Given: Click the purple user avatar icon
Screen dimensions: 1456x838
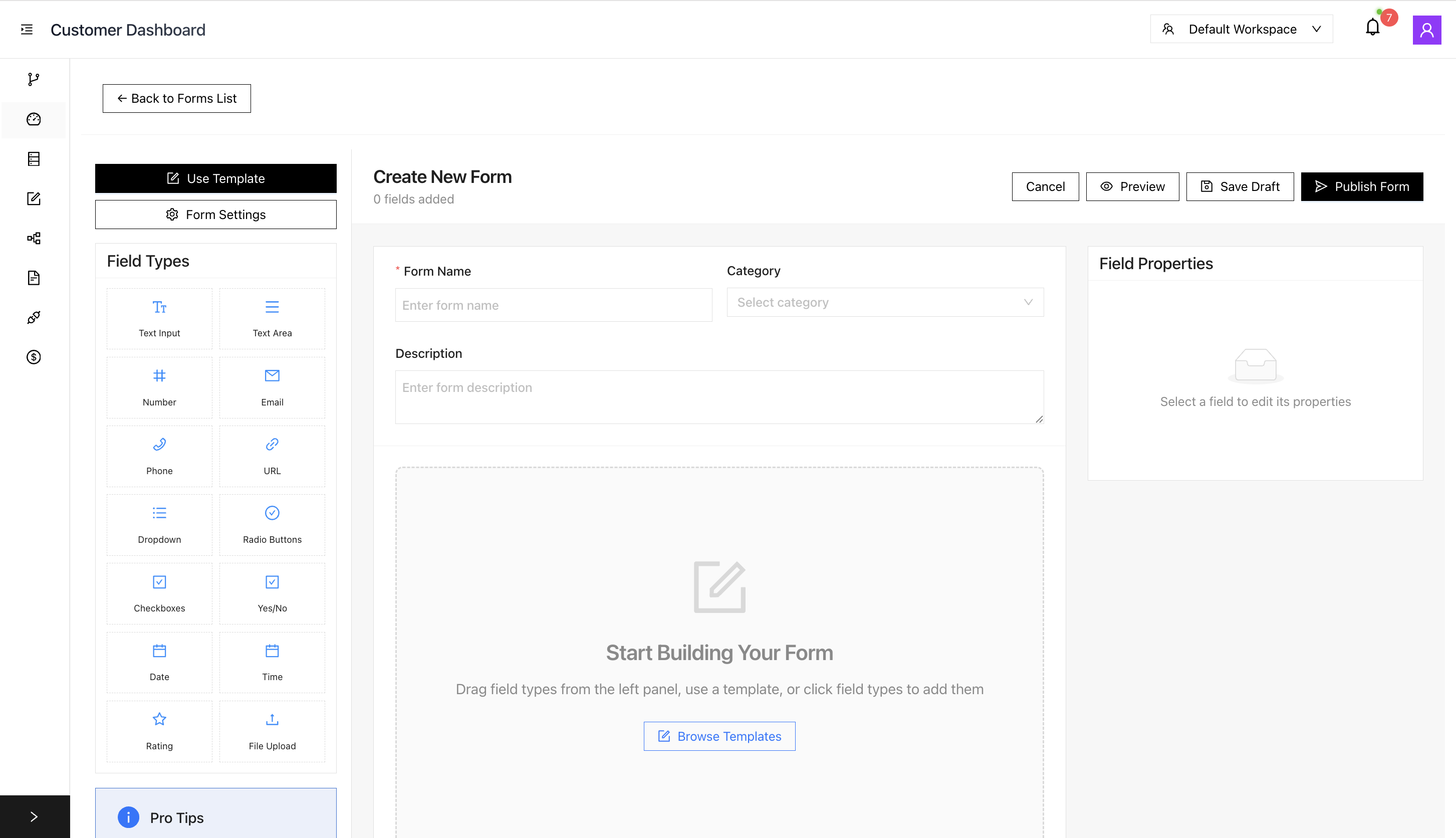Looking at the screenshot, I should point(1426,30).
